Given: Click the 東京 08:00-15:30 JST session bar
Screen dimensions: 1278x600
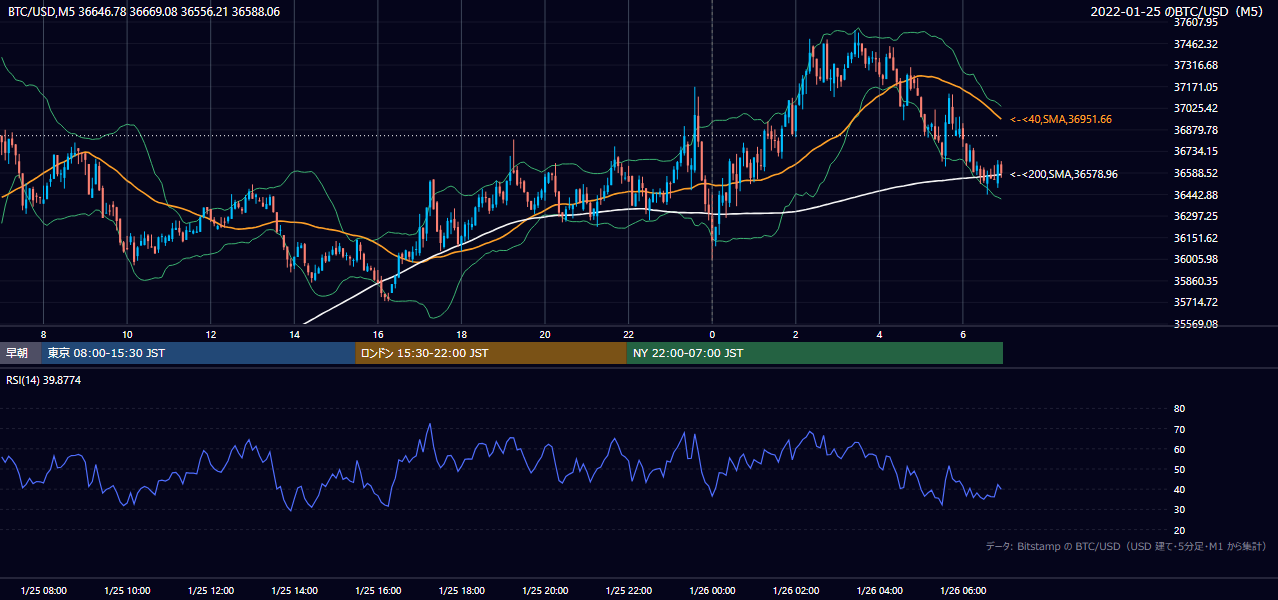Looking at the screenshot, I should (x=198, y=353).
